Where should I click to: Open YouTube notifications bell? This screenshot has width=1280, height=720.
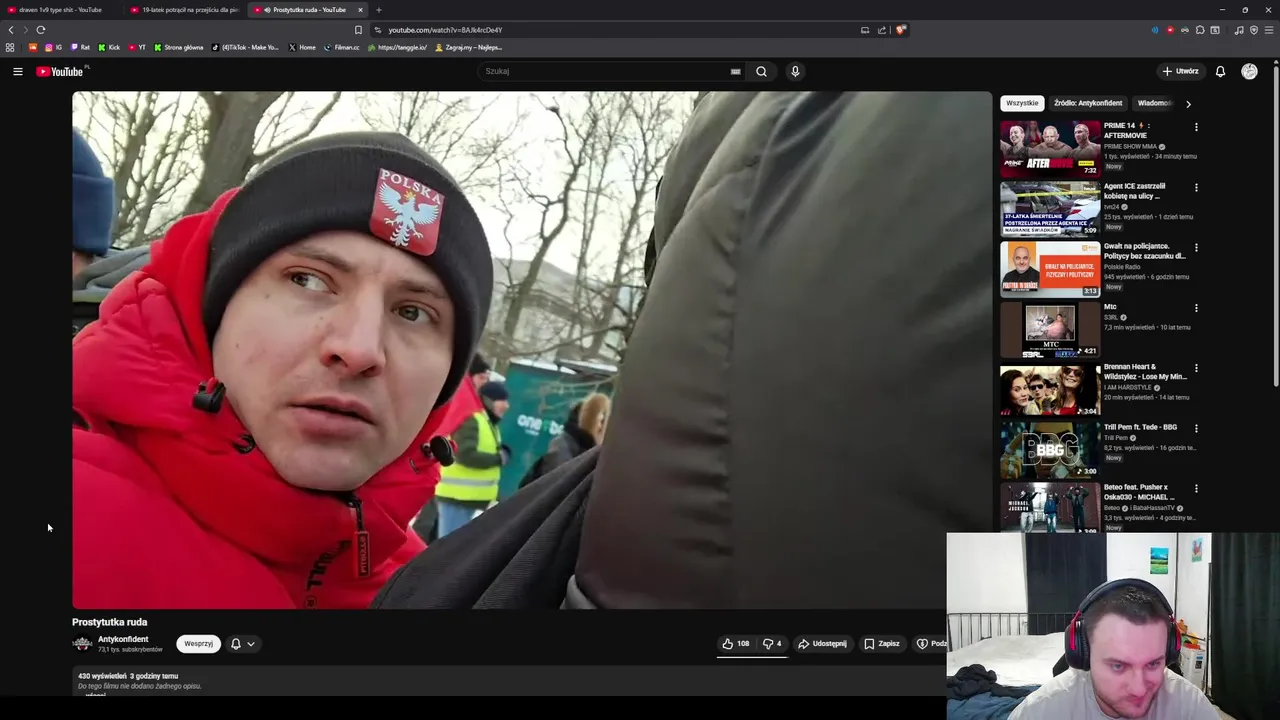(x=1220, y=71)
